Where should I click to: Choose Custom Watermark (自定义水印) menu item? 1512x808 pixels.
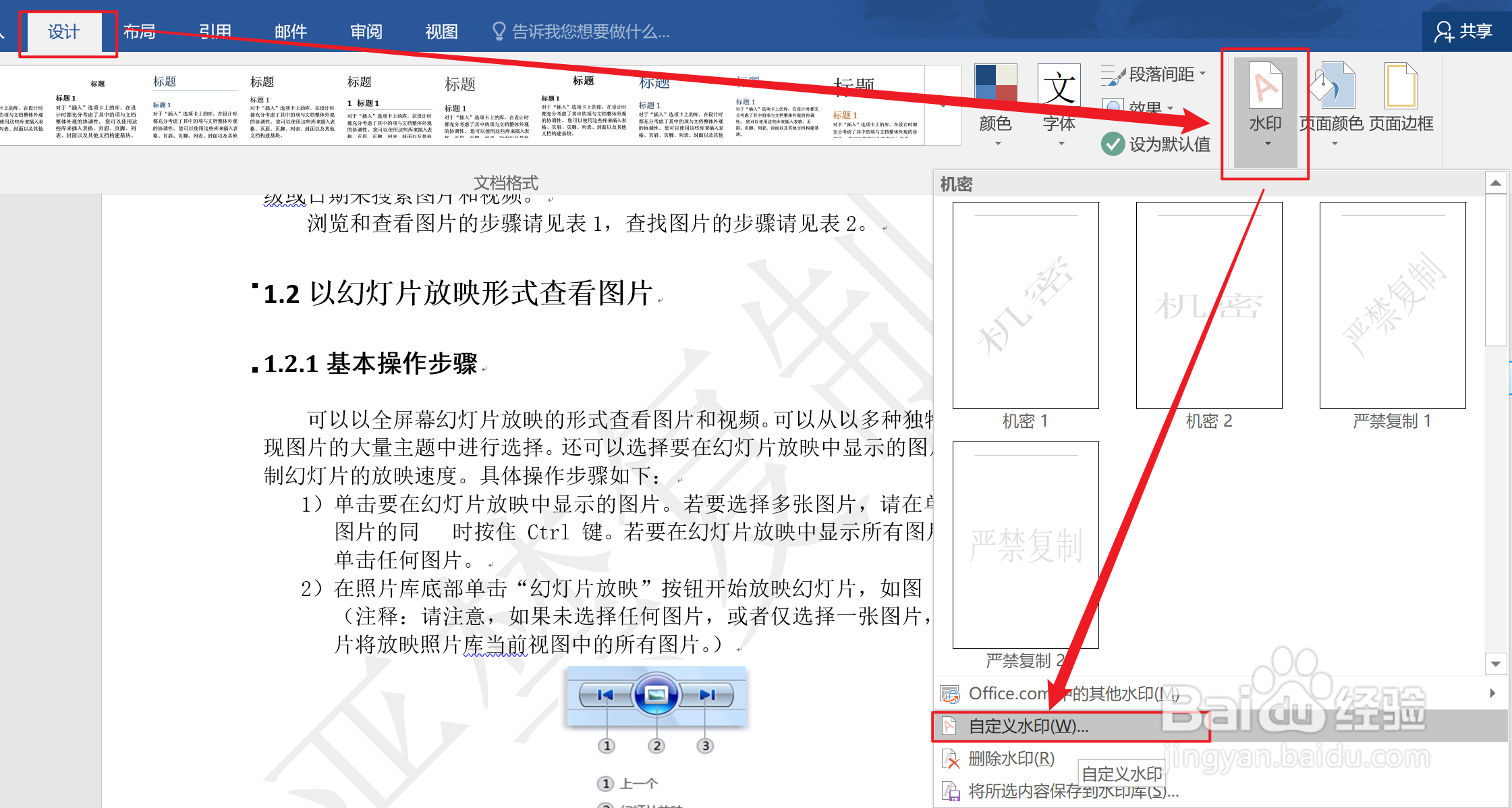pyautogui.click(x=1028, y=726)
